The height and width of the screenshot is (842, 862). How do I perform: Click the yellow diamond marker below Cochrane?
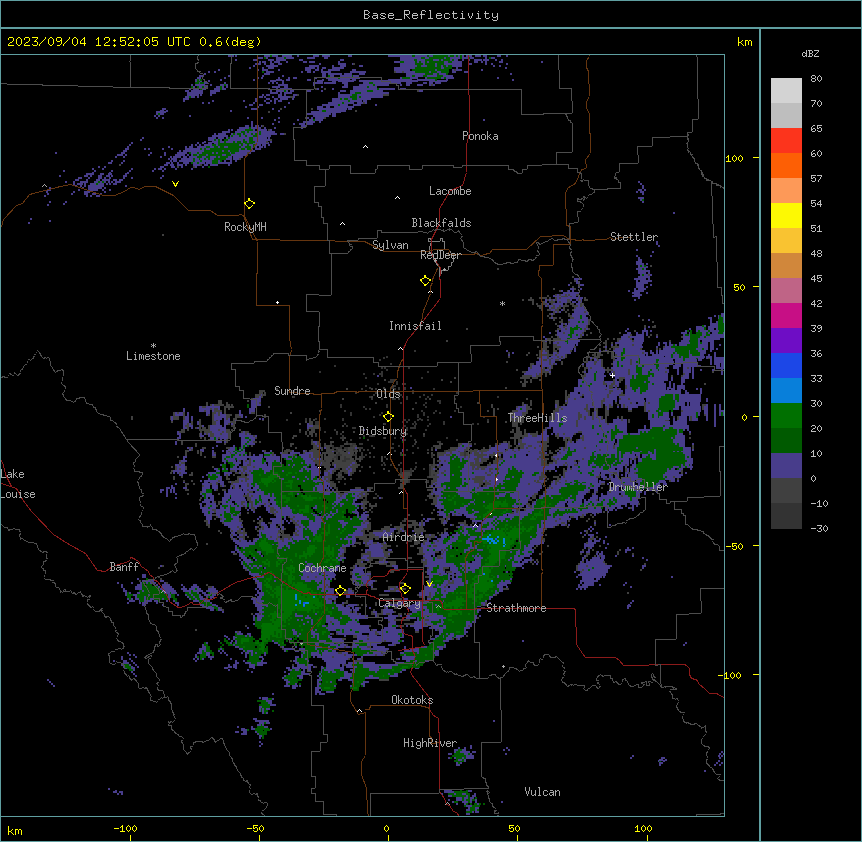[x=340, y=591]
